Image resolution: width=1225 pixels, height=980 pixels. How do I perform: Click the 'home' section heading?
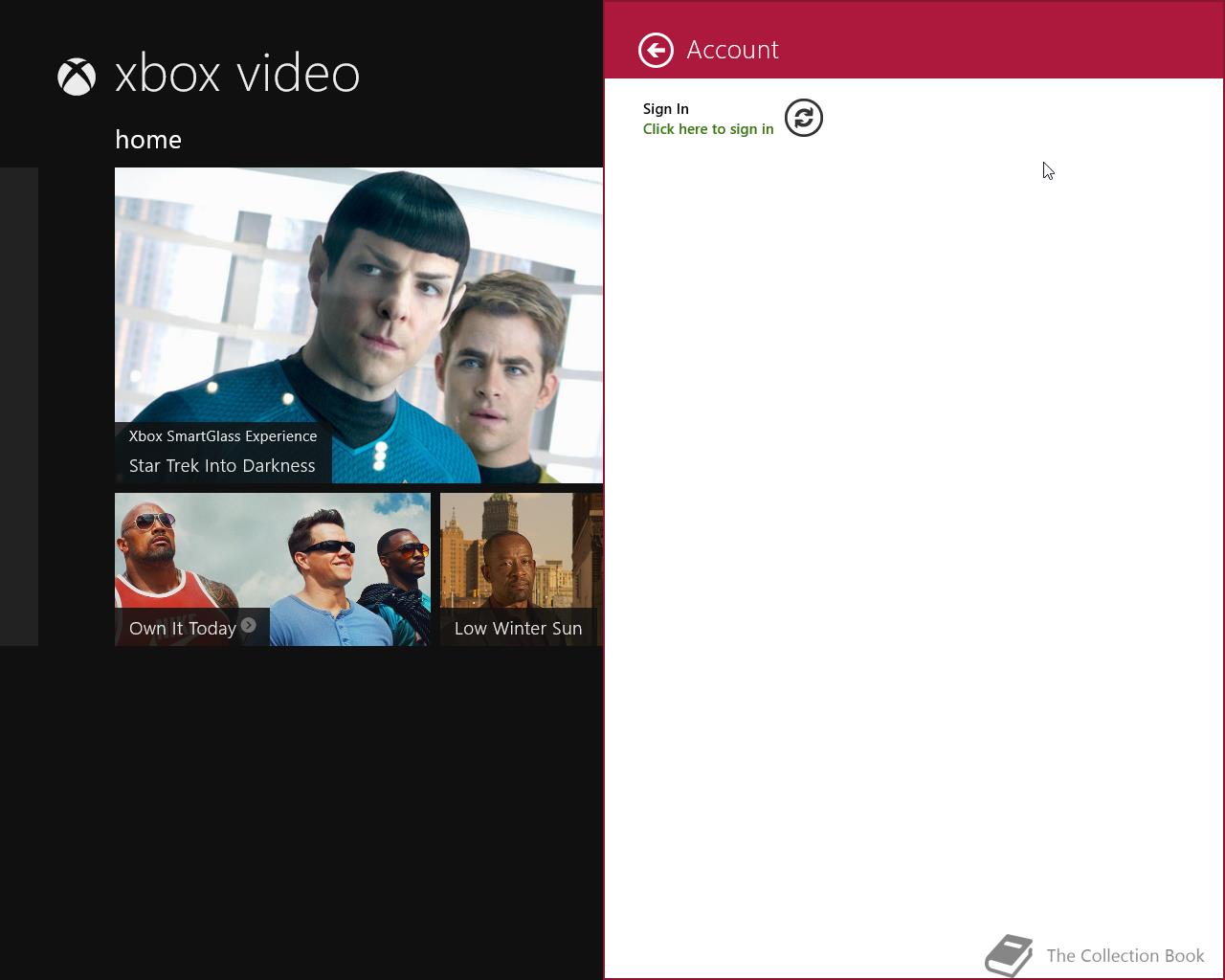click(x=148, y=140)
